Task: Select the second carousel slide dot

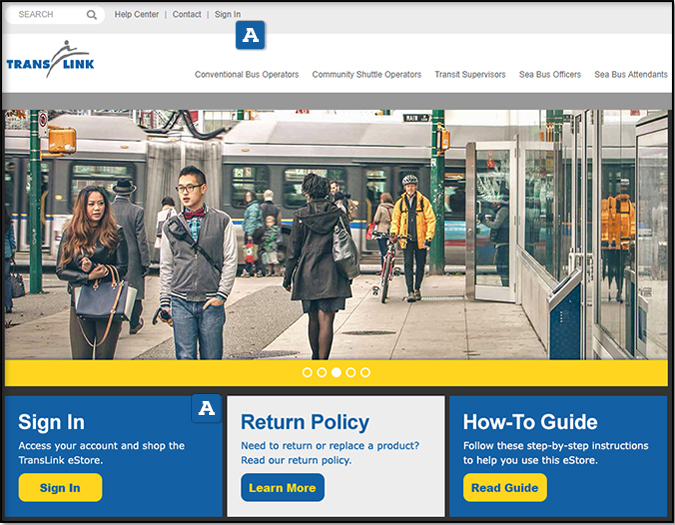Action: [322, 372]
